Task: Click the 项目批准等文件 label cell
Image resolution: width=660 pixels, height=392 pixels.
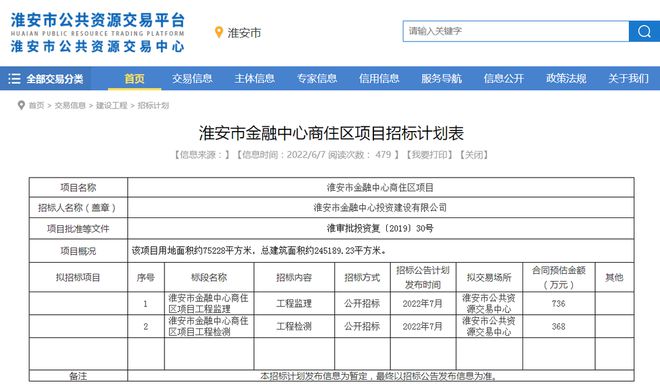Action: [78, 229]
